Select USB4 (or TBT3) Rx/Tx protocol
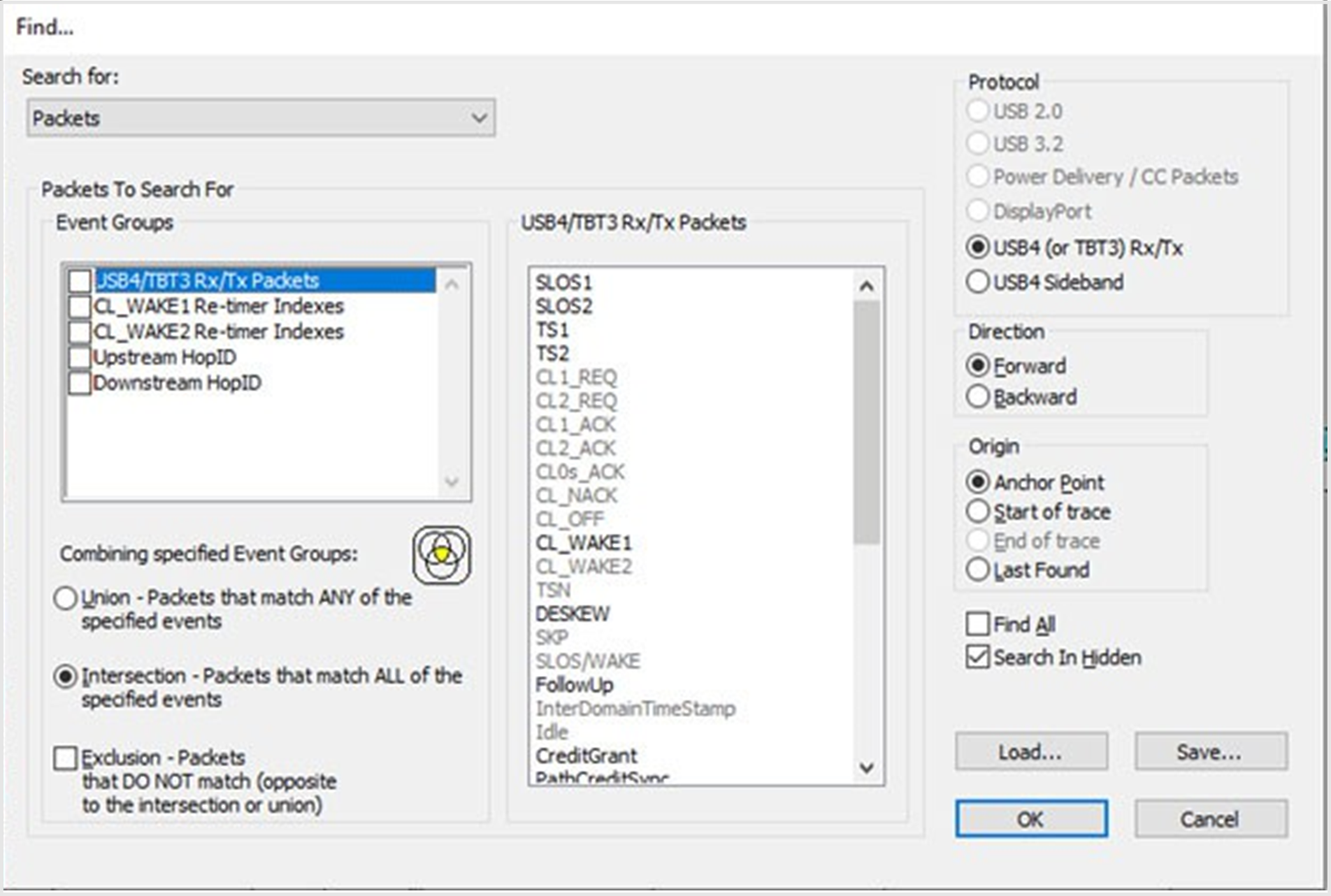1331x896 pixels. click(977, 247)
